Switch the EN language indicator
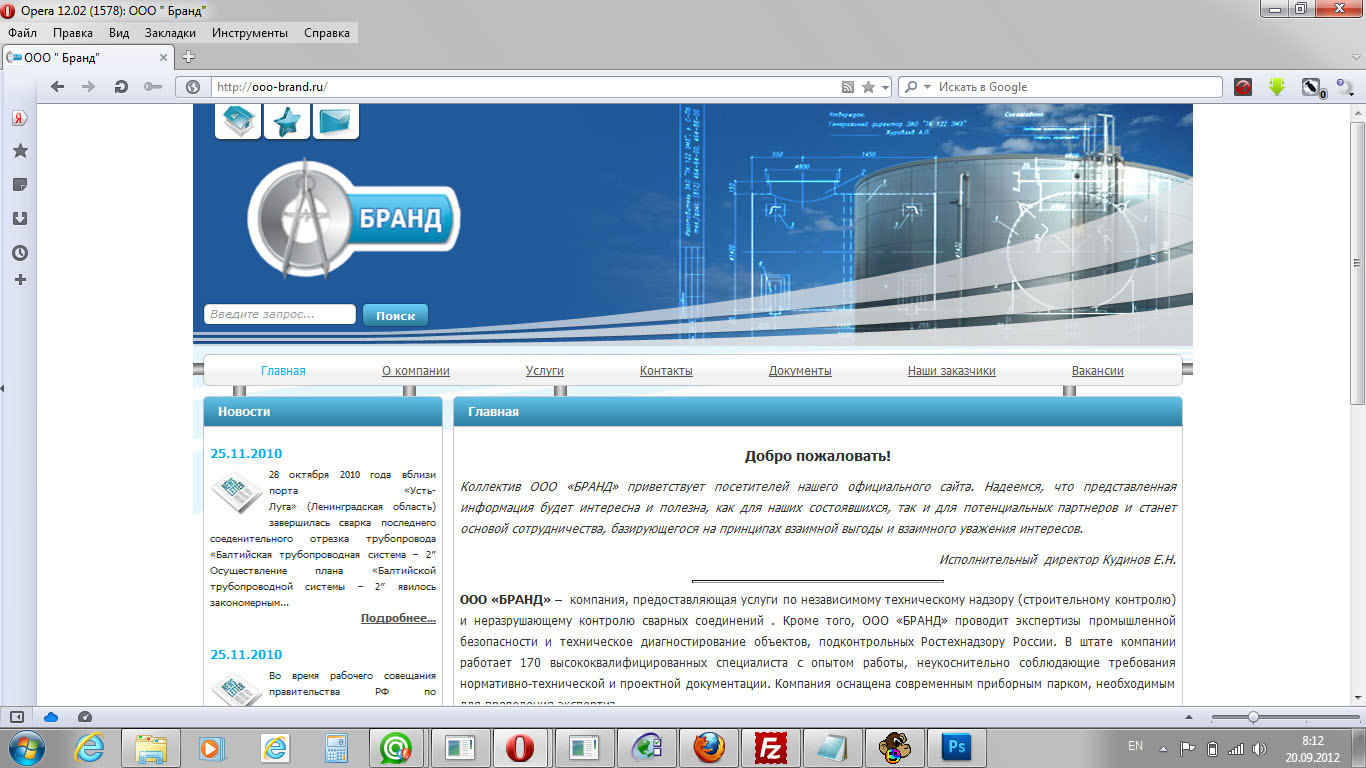 1135,746
